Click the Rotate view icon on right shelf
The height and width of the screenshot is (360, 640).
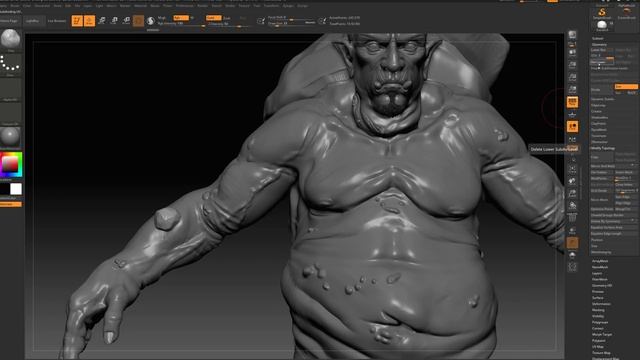pyautogui.click(x=572, y=205)
